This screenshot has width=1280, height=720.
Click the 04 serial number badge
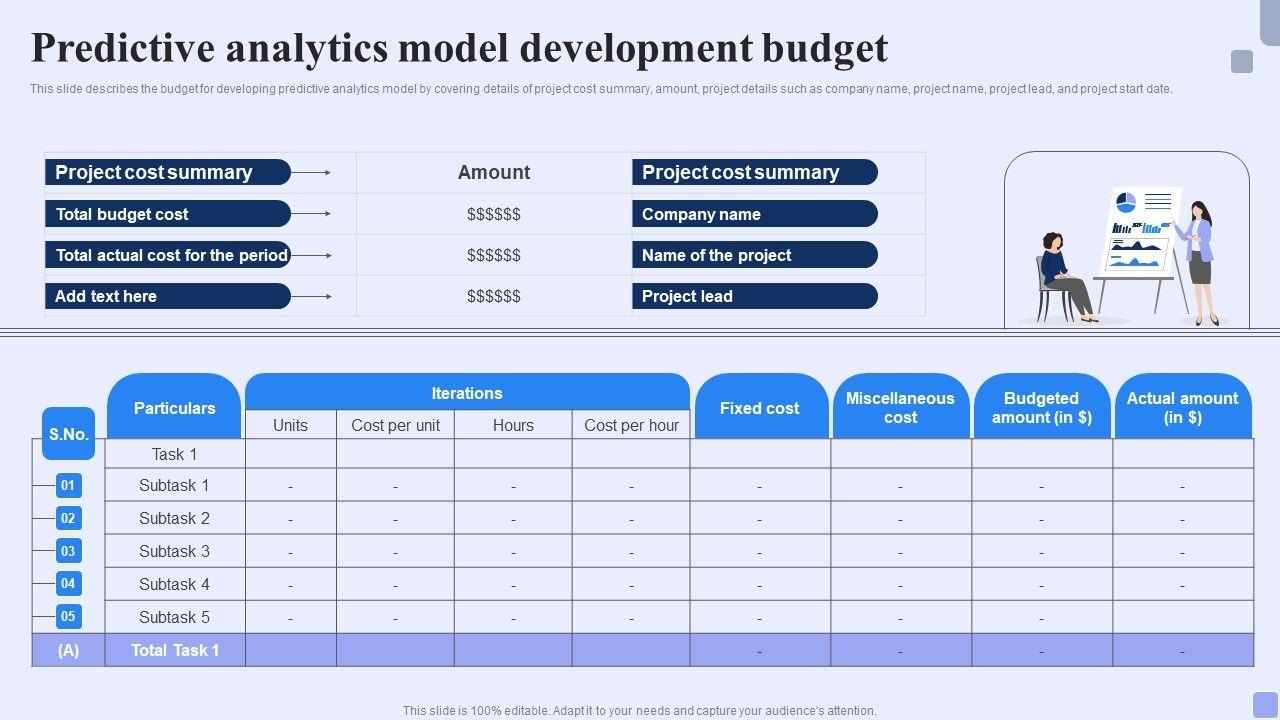pyautogui.click(x=68, y=583)
